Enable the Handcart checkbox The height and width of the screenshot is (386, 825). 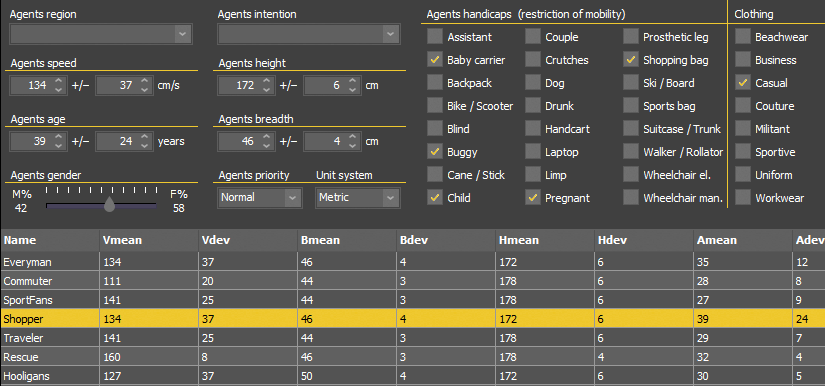point(533,129)
